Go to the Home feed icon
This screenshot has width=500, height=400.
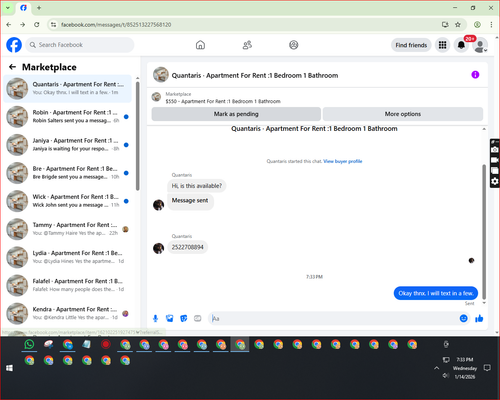click(x=200, y=45)
